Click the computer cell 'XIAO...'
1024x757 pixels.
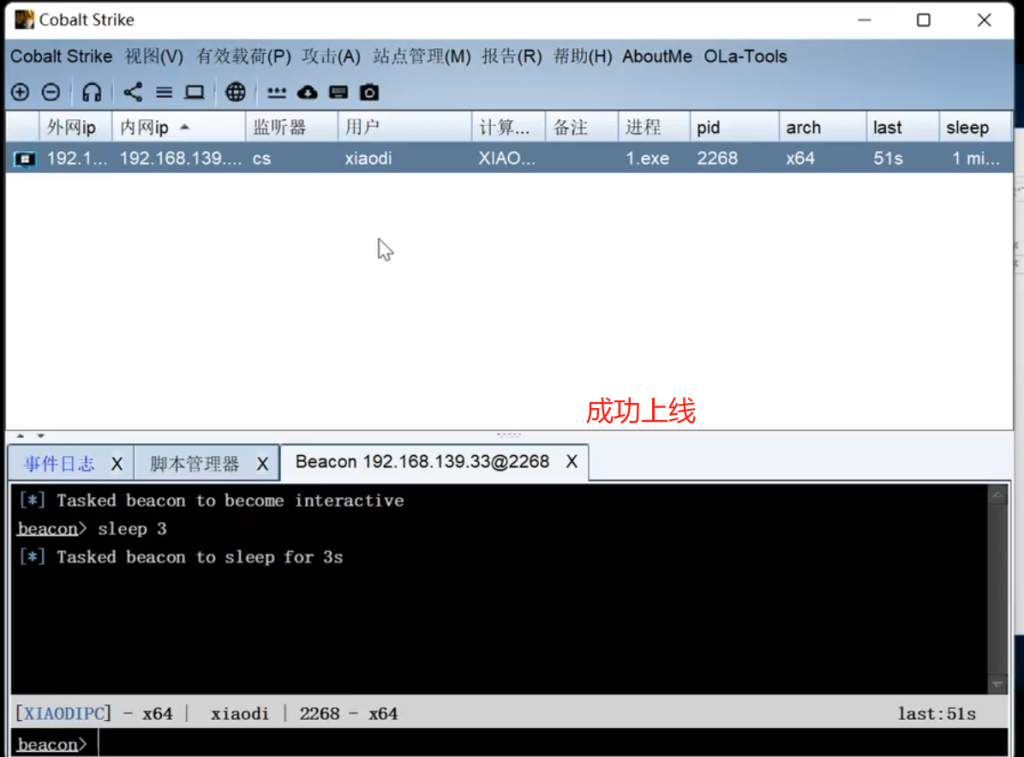coord(507,159)
